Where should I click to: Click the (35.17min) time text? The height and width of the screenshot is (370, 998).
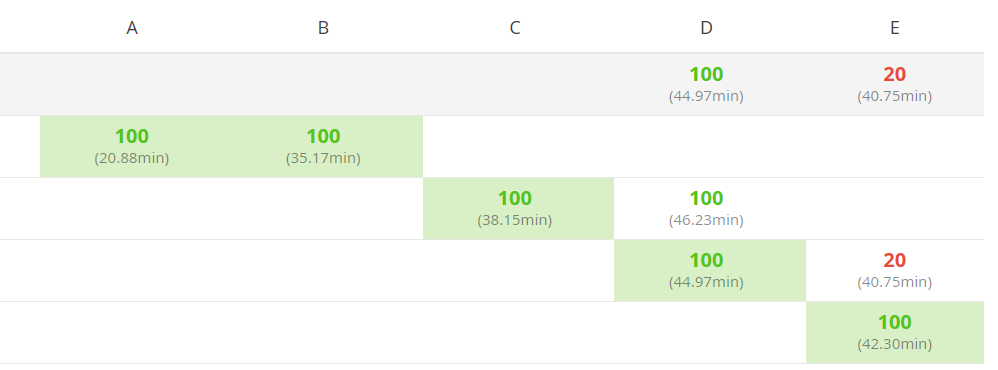tap(323, 158)
